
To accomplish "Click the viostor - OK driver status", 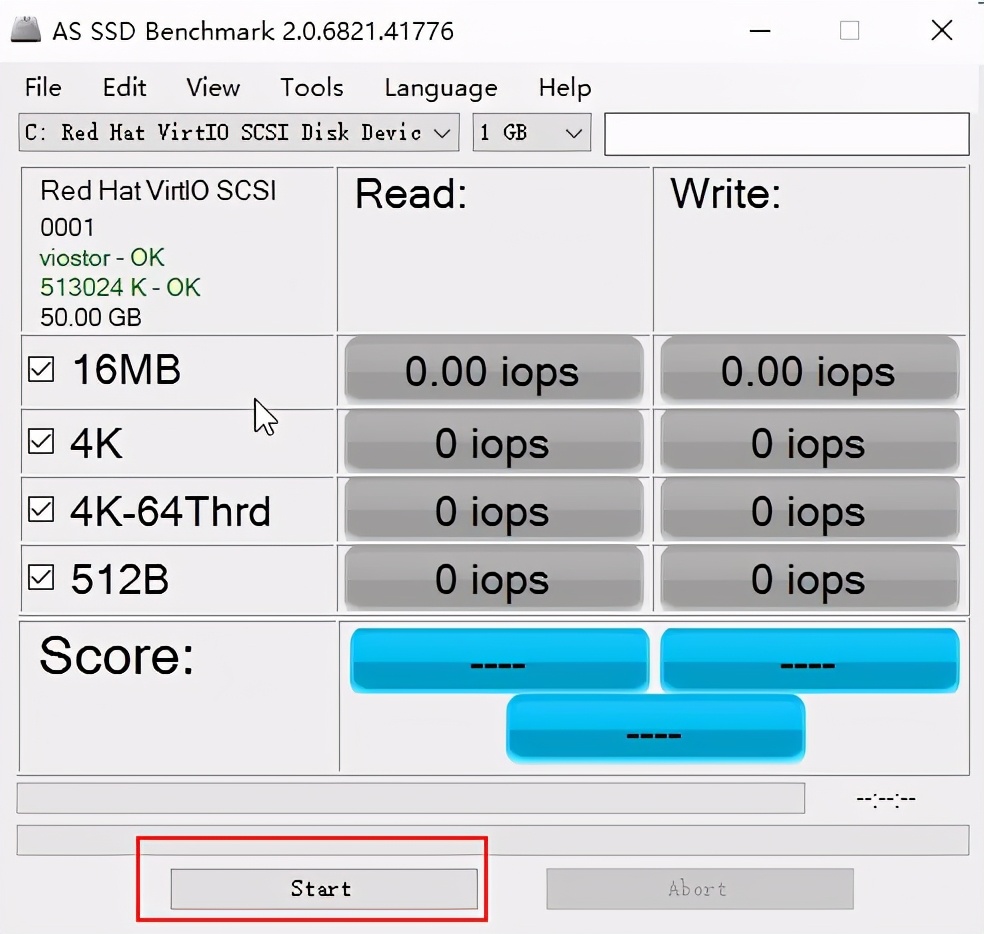I will tap(102, 257).
